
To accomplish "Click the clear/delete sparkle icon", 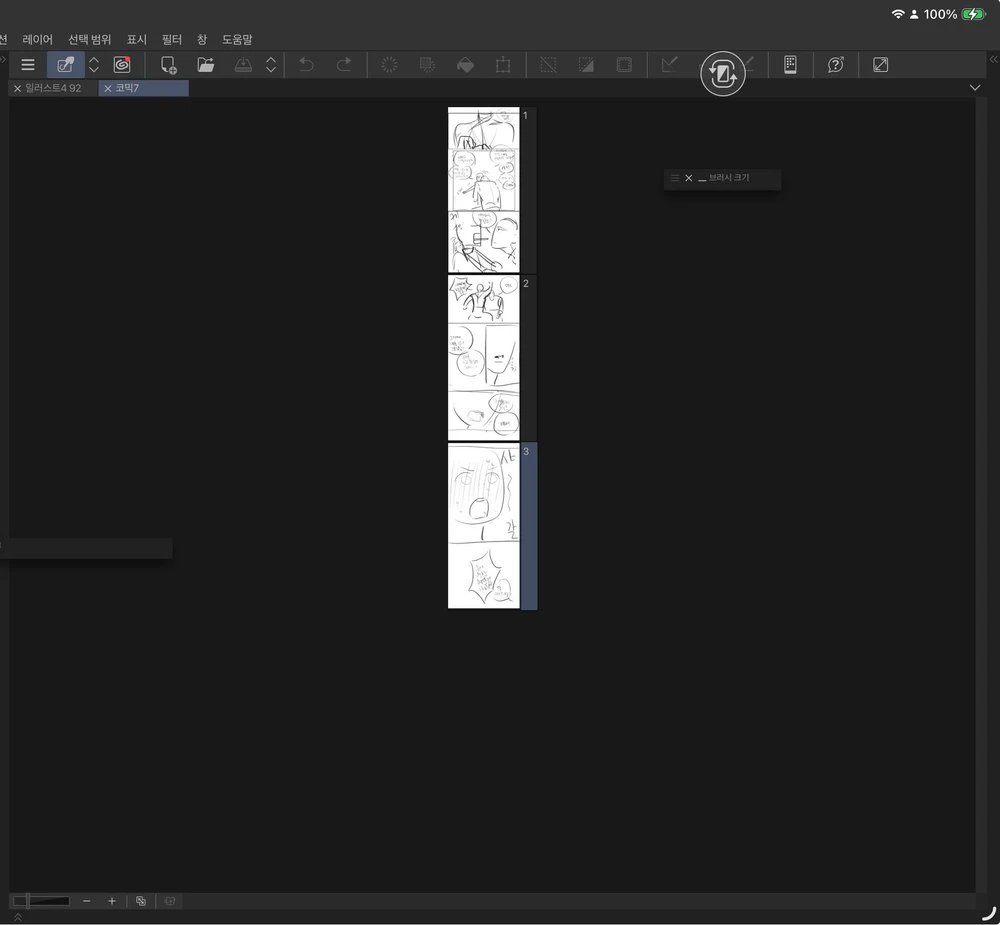I will 389,64.
